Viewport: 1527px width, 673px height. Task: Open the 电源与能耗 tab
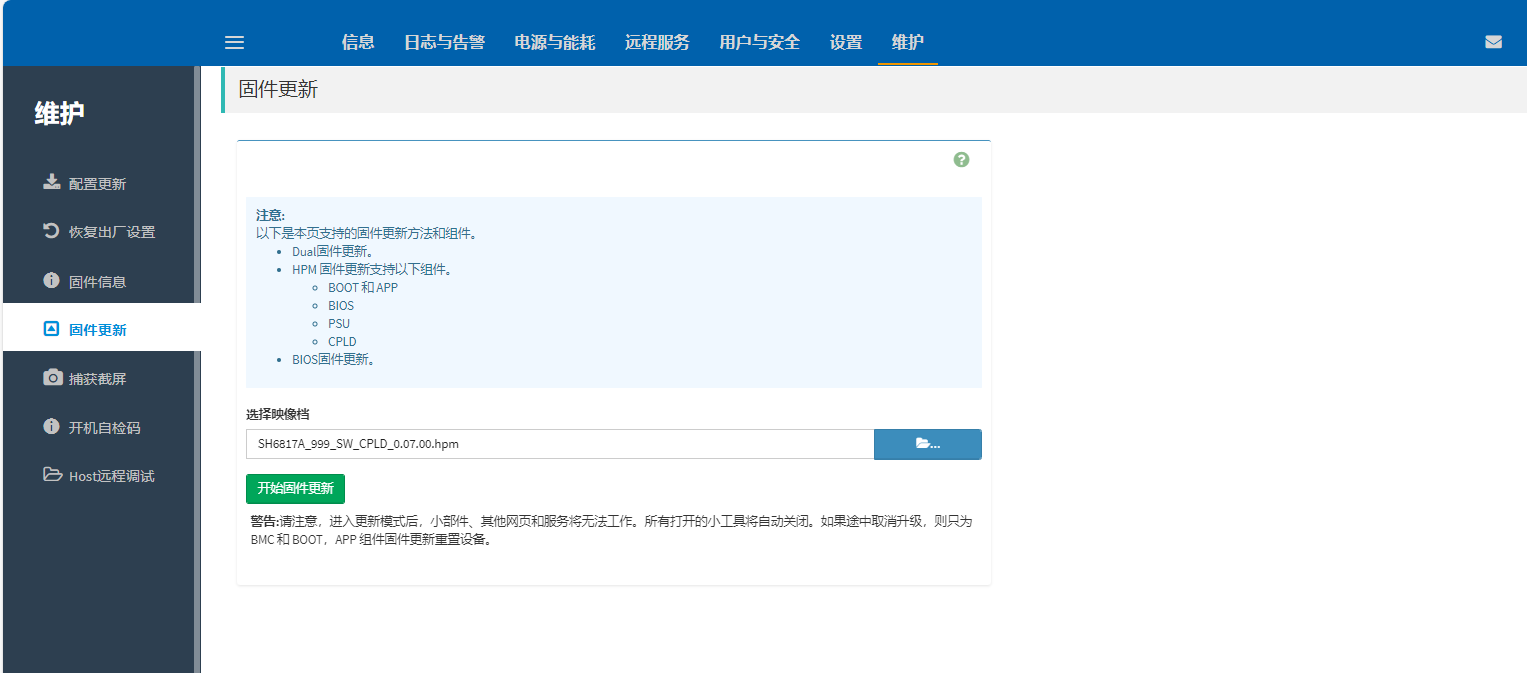point(554,42)
